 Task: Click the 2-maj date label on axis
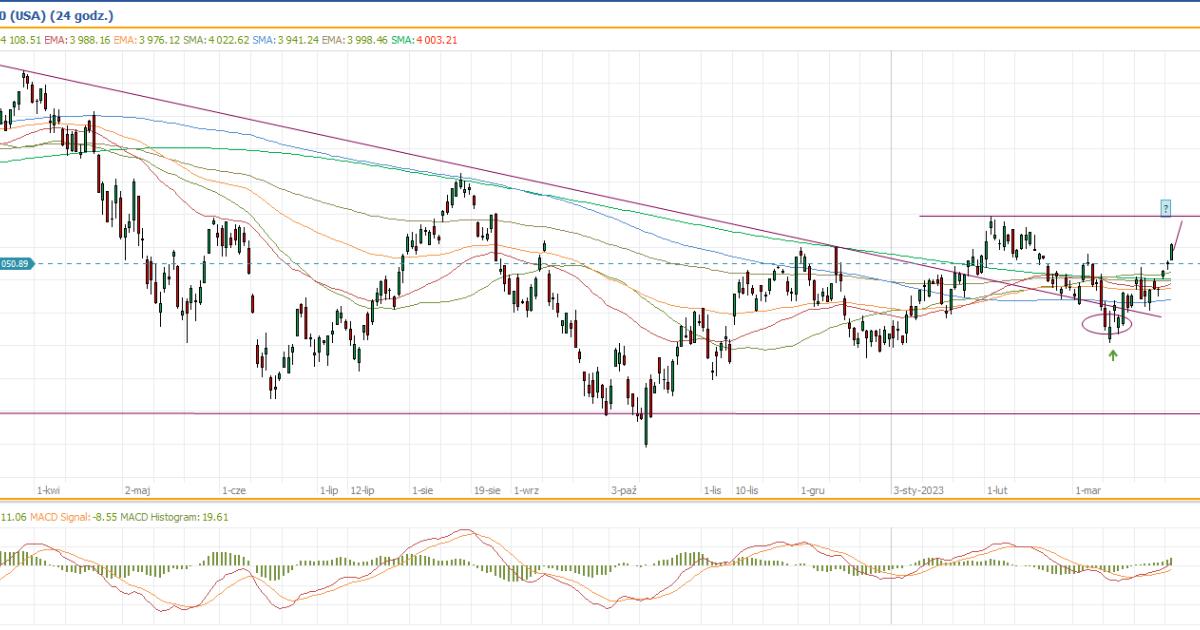tap(138, 491)
